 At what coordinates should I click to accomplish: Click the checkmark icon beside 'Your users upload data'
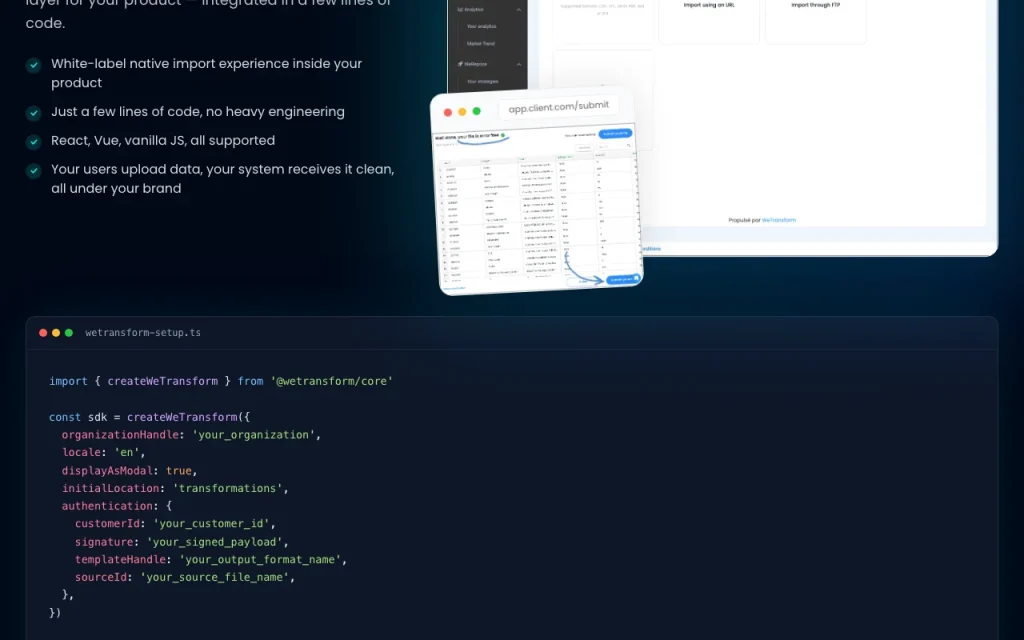click(33, 170)
